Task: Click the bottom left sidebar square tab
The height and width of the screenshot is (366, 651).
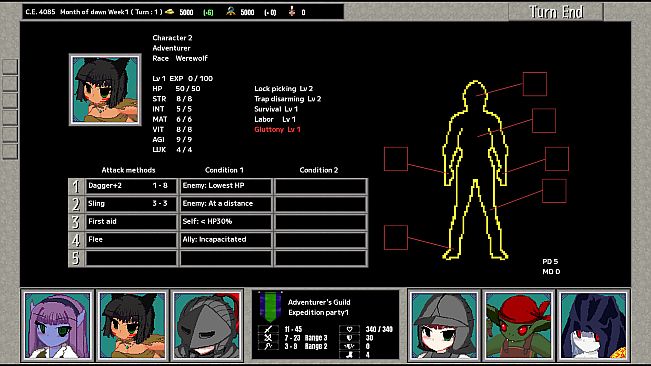Action: [10, 151]
